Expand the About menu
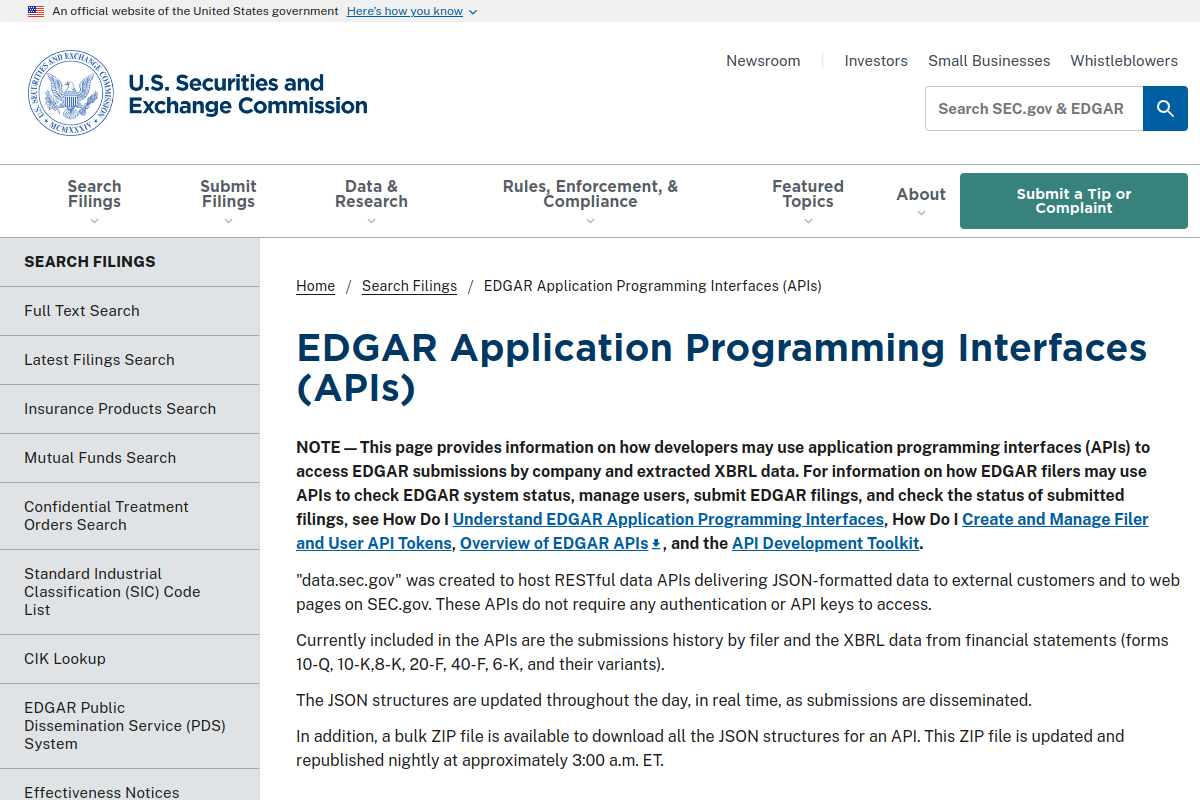The width and height of the screenshot is (1200, 800). coord(921,201)
